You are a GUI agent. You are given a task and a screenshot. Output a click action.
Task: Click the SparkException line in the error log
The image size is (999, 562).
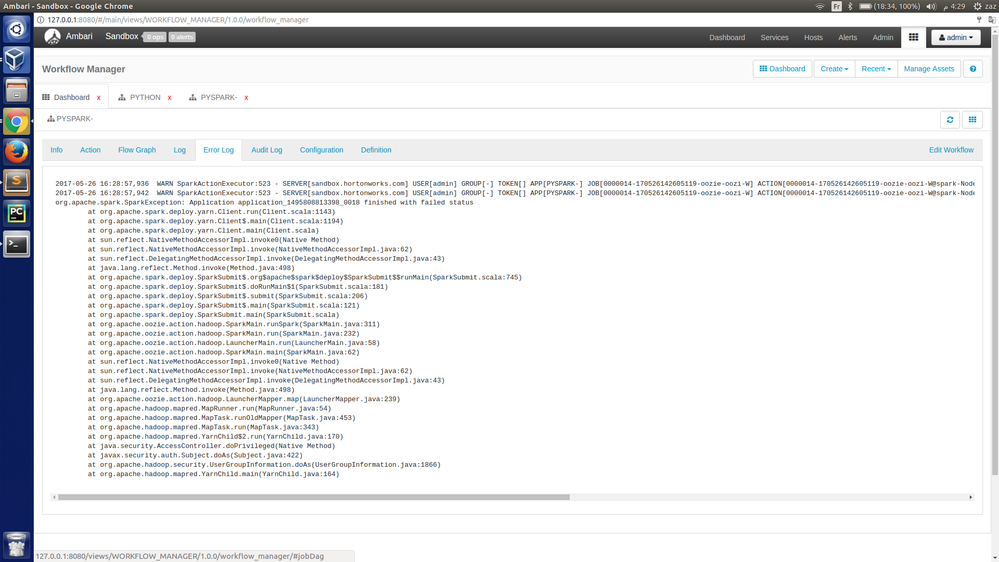(264, 203)
